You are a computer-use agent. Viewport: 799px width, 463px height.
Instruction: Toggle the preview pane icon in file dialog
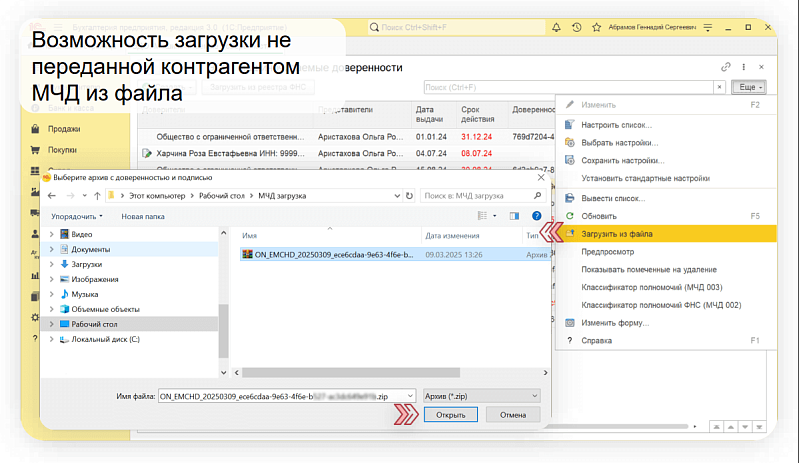click(514, 216)
